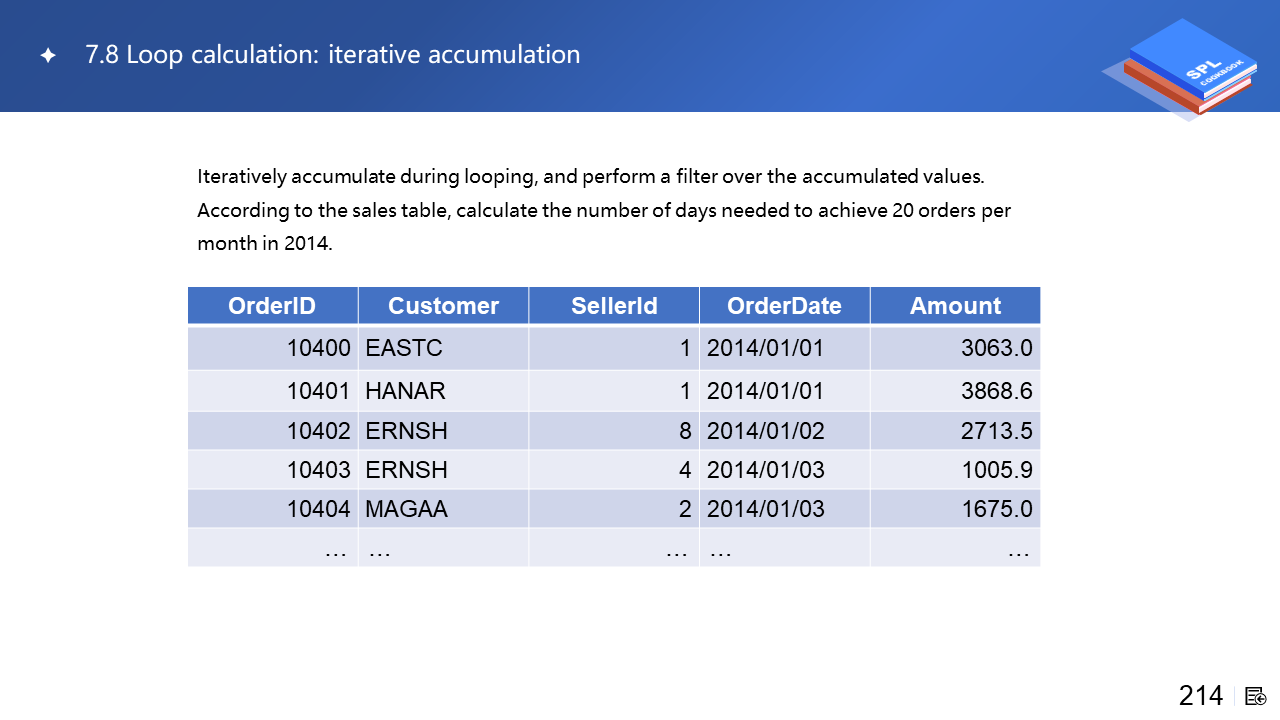This screenshot has height=720, width=1280.
Task: Select the HANAR customer cell
Action: [x=405, y=391]
